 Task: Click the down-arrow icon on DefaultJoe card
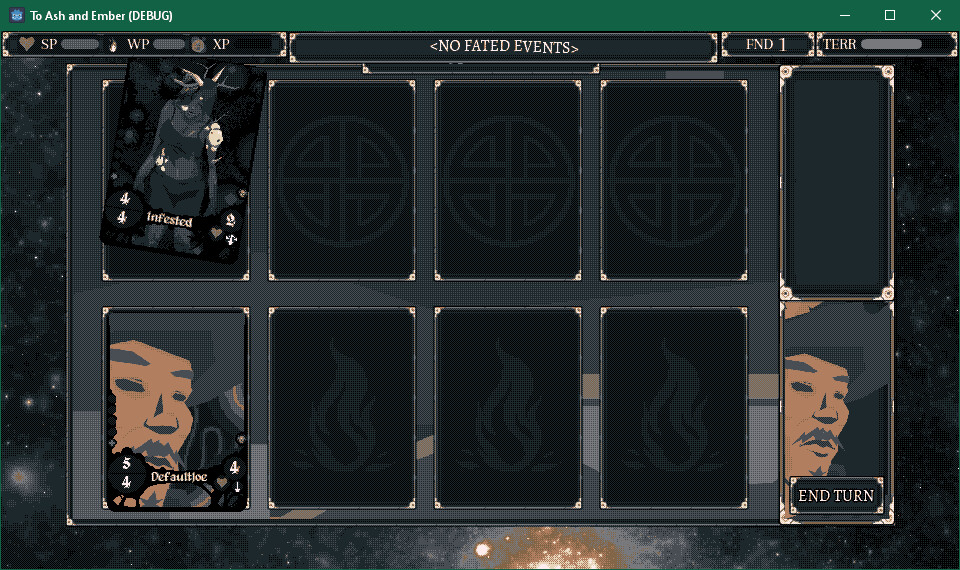point(237,487)
